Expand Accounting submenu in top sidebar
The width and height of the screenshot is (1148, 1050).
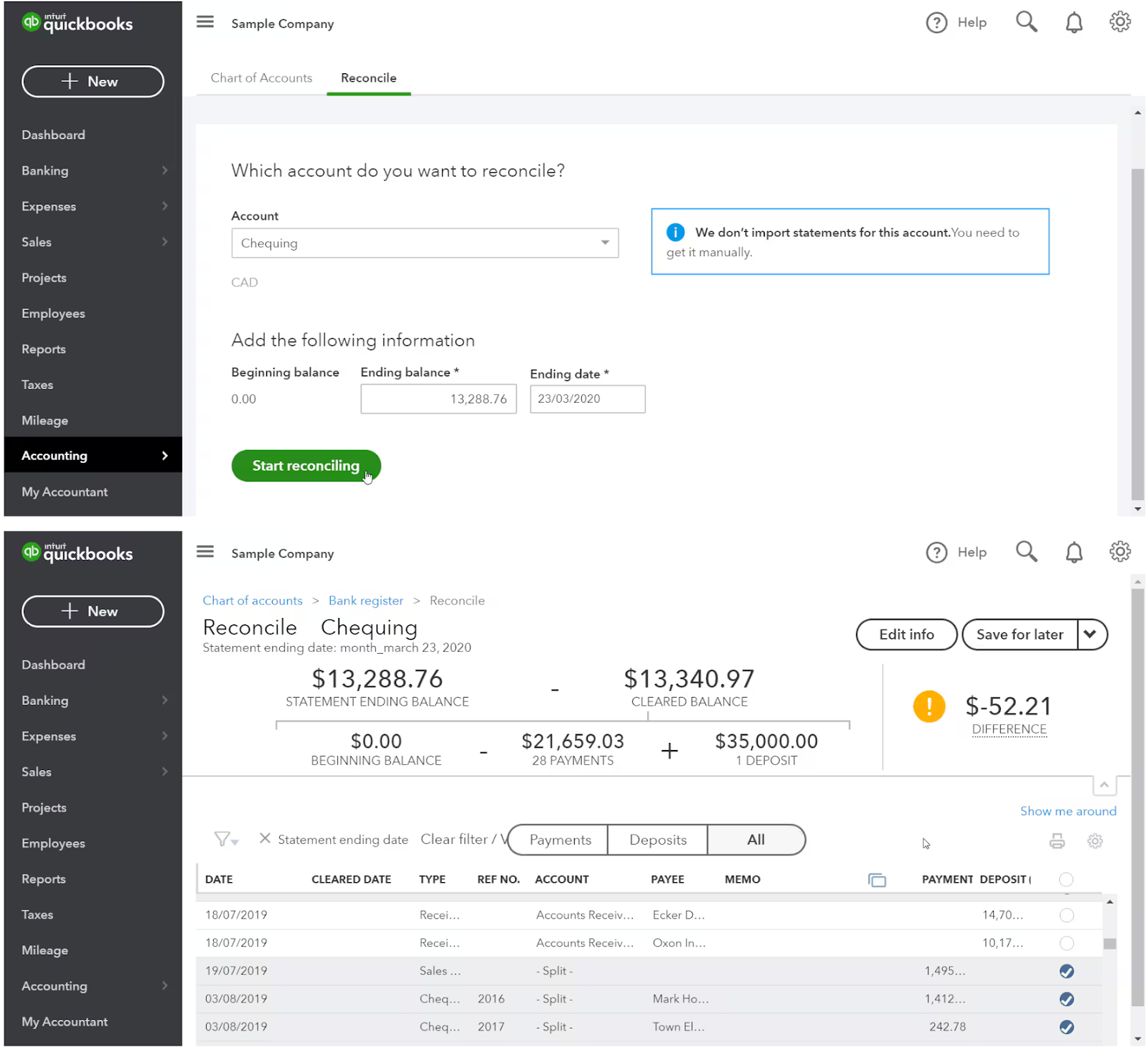click(165, 456)
